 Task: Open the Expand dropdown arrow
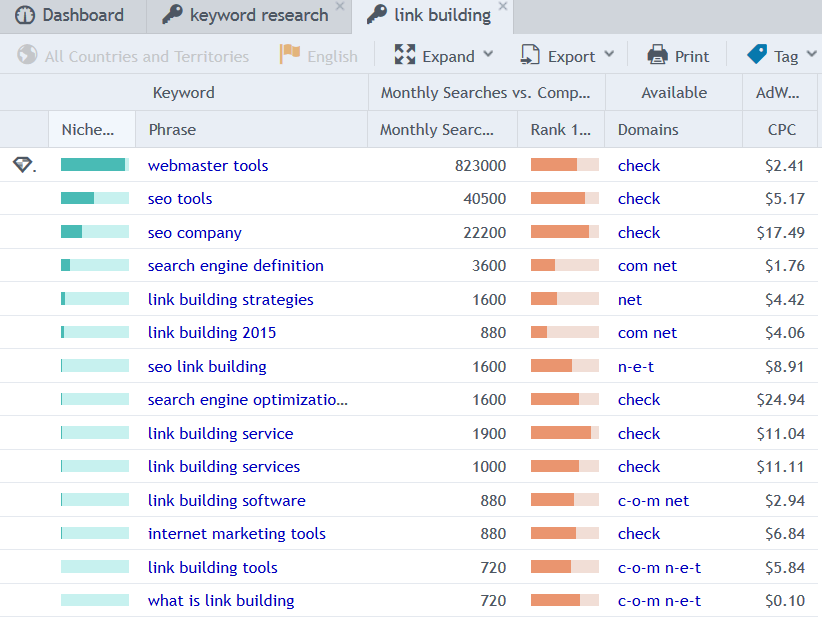488,54
